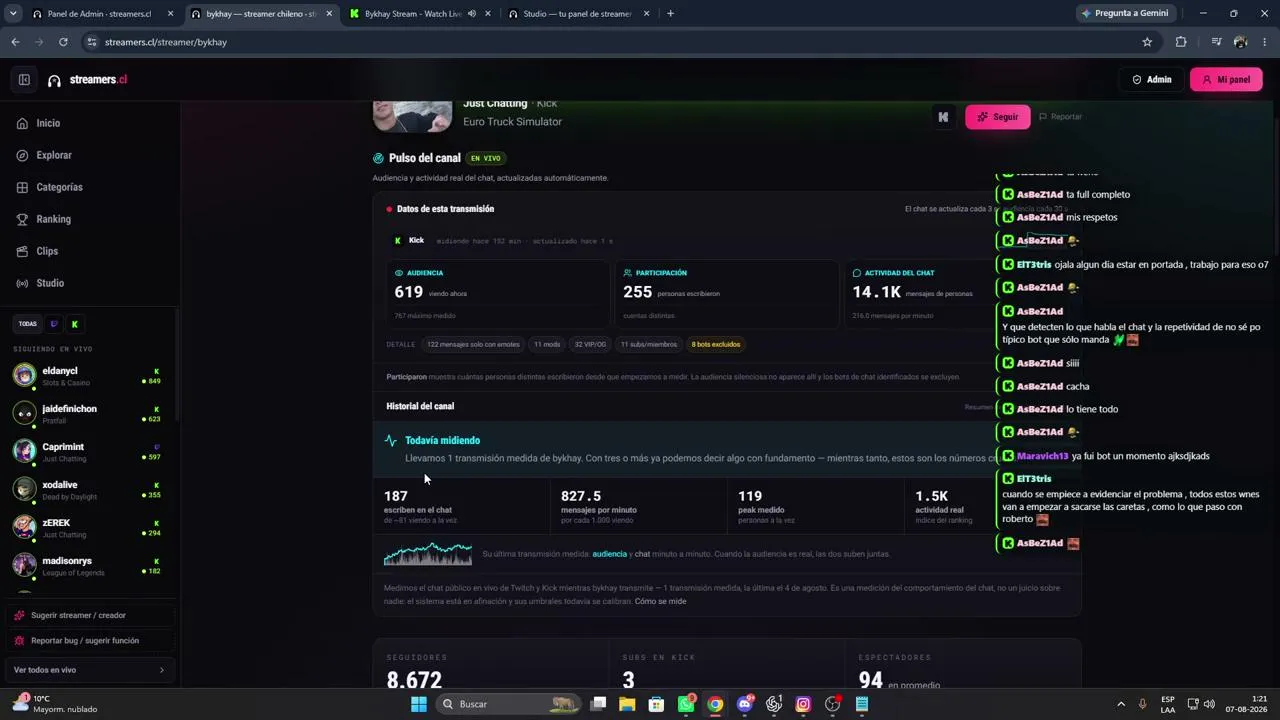1280x720 pixels.
Task: Open zEREK live channel
Action: coord(88,528)
